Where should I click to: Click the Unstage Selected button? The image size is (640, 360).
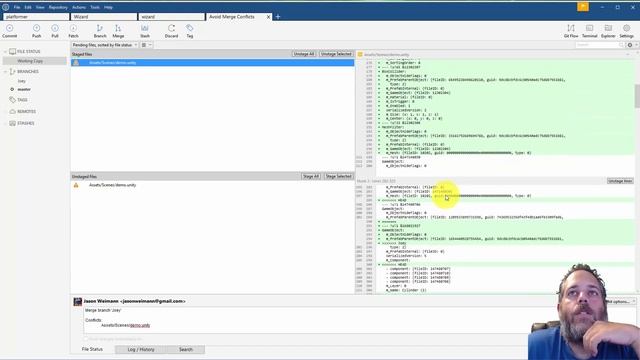336,54
